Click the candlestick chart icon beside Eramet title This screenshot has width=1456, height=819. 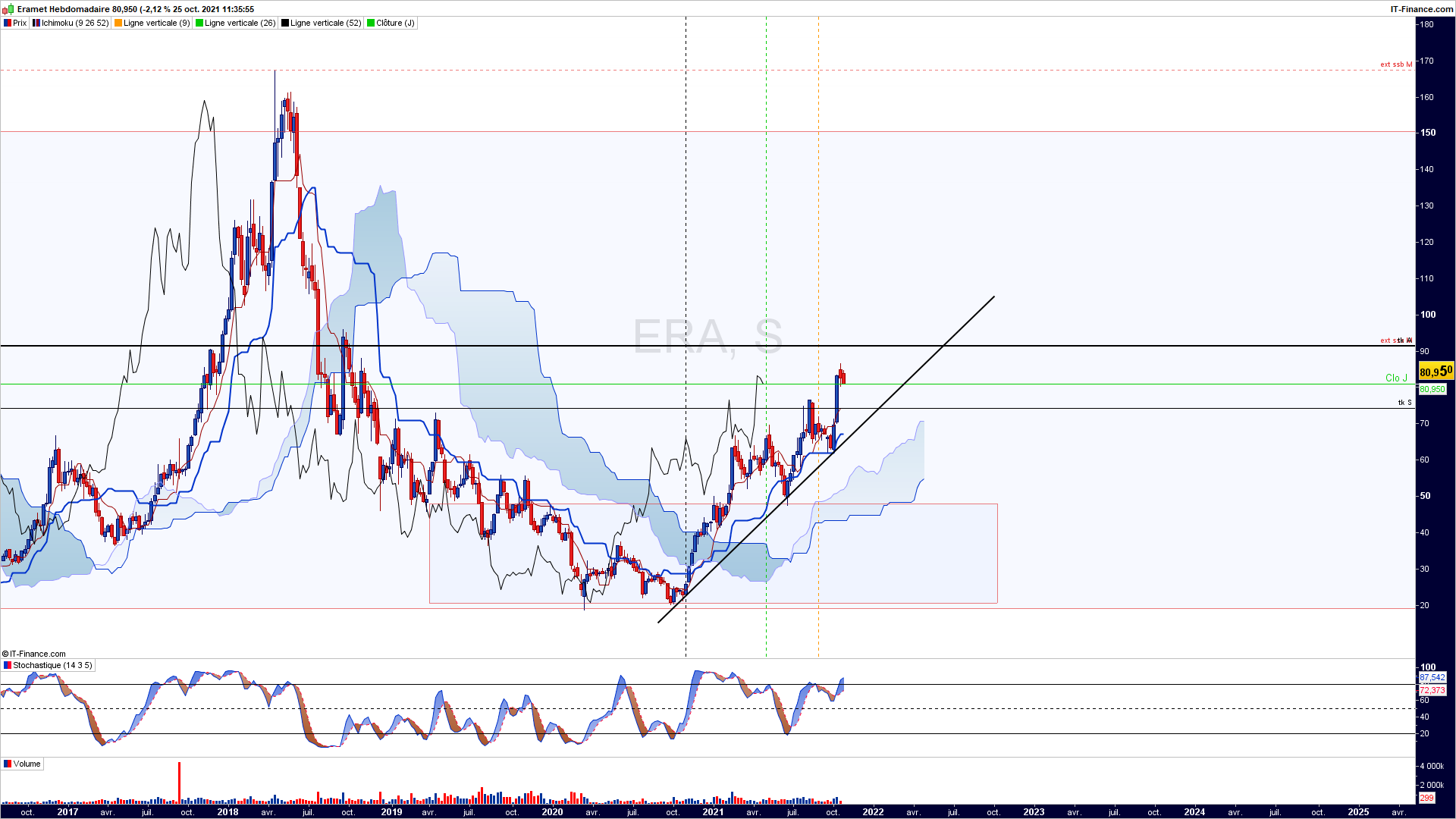[x=8, y=9]
